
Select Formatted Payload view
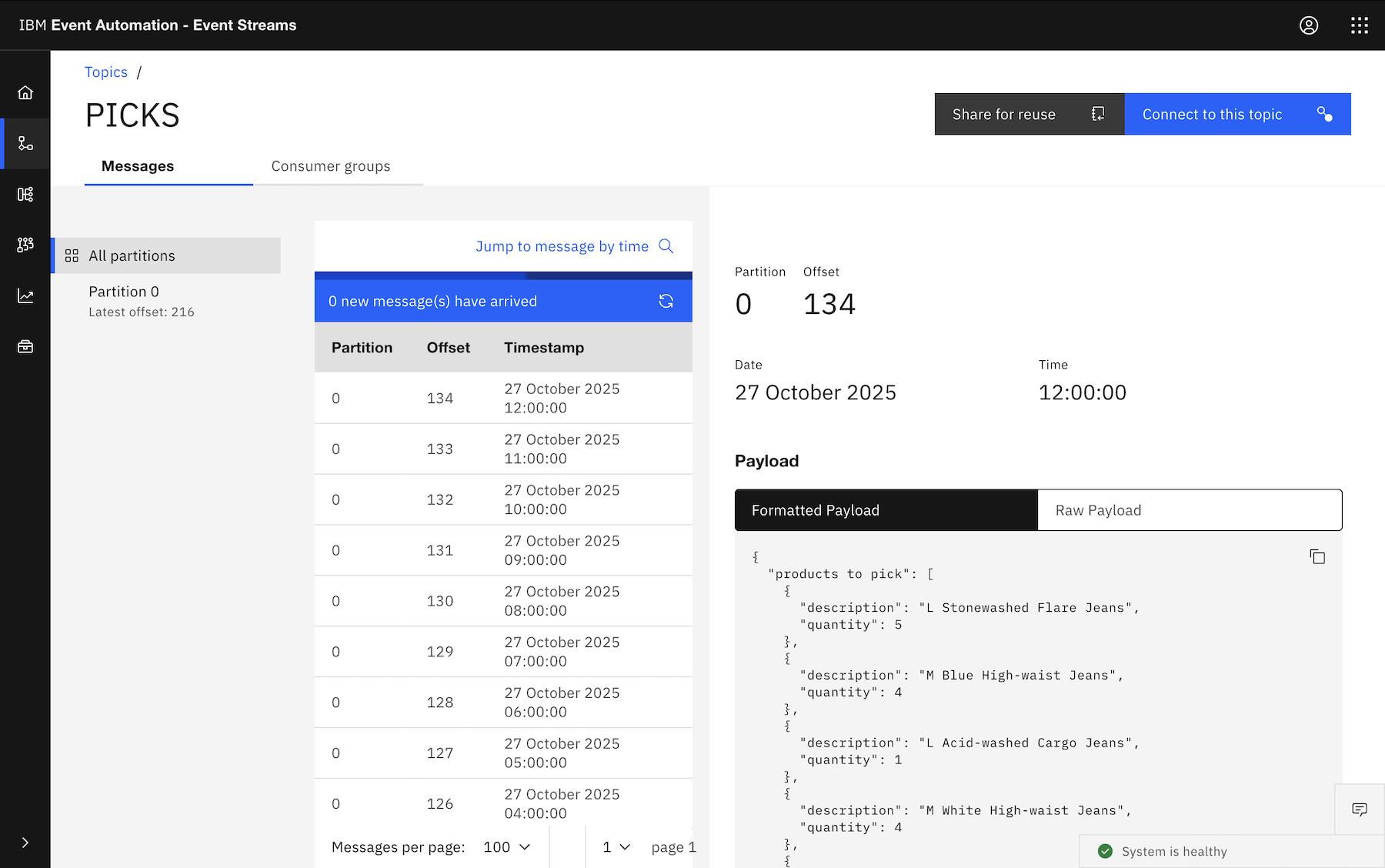(886, 510)
